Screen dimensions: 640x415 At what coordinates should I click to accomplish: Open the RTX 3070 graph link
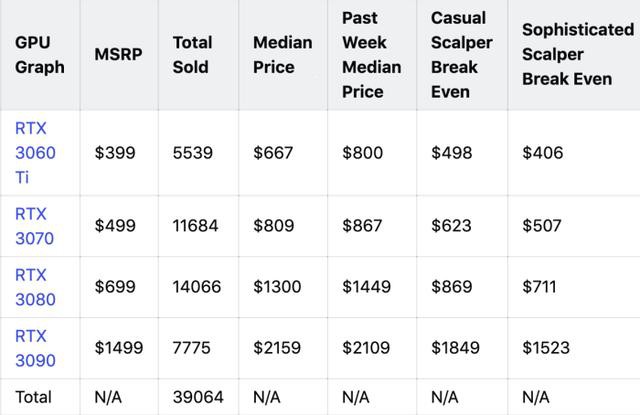point(34,226)
